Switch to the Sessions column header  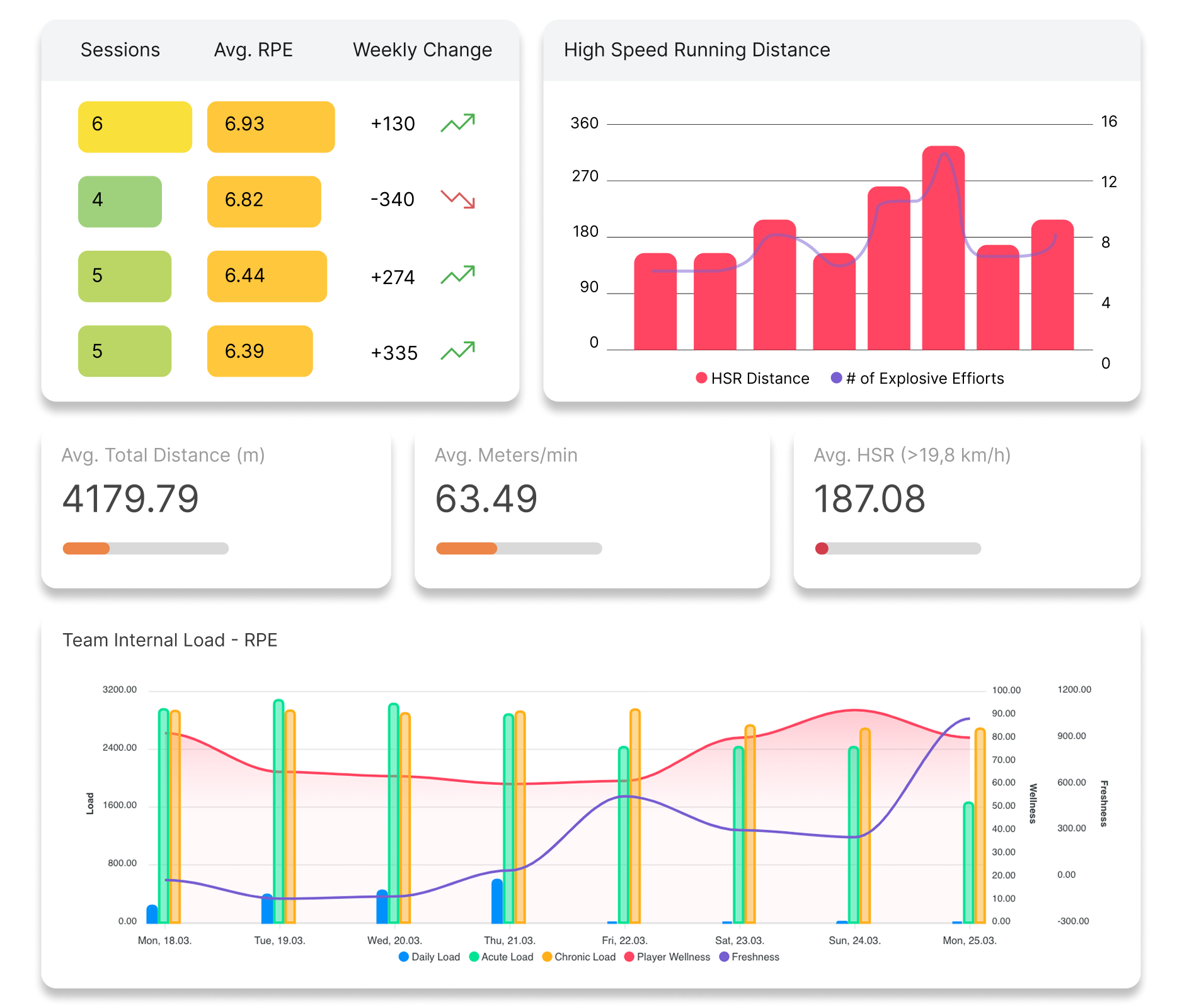120,50
